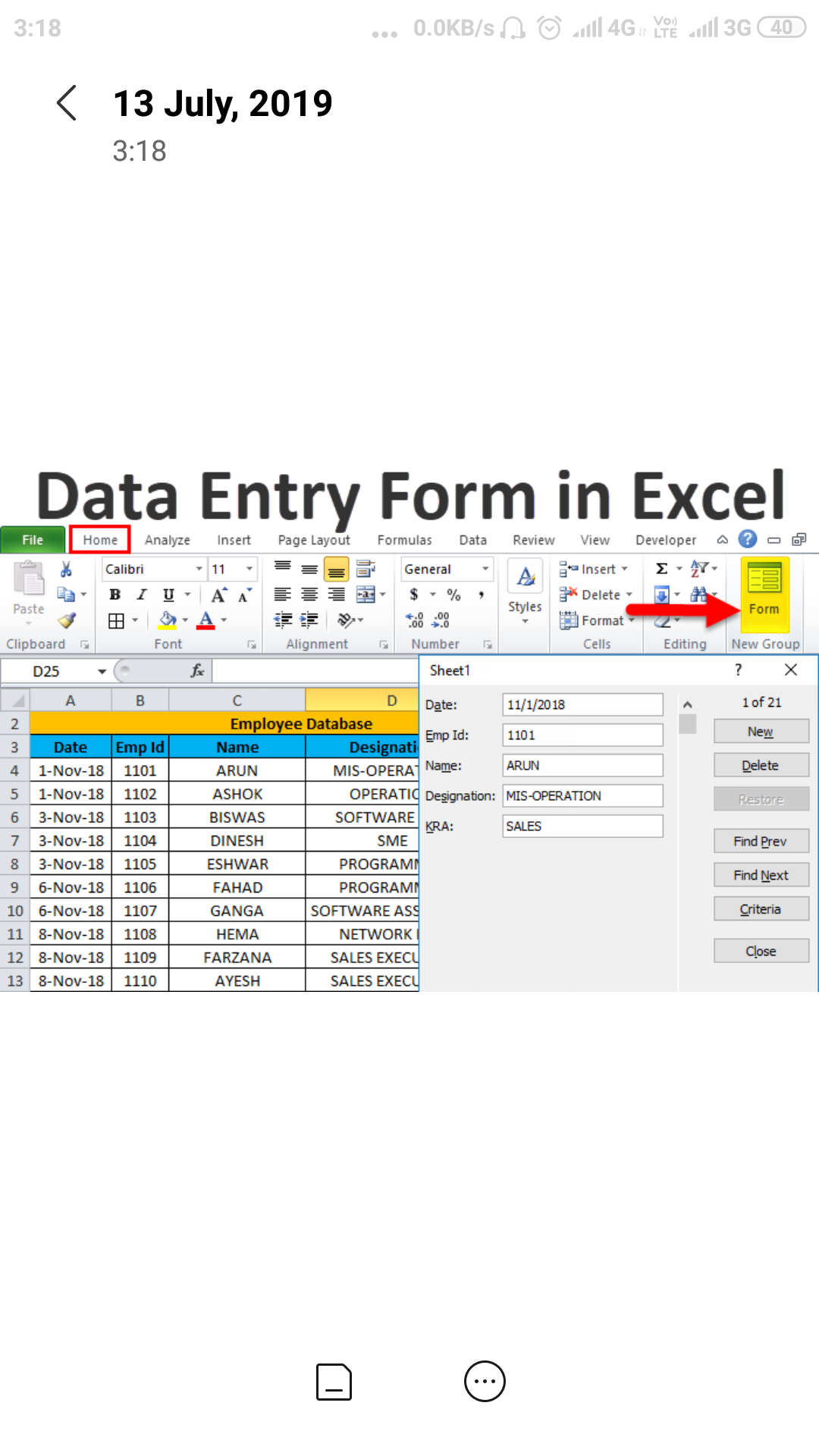819x1456 pixels.
Task: Switch to the Formulas tab
Action: click(x=404, y=539)
